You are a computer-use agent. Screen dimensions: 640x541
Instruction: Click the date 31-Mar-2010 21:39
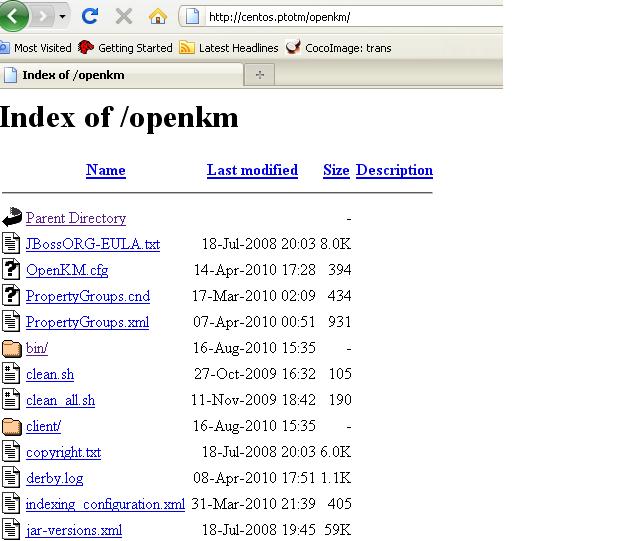253,504
